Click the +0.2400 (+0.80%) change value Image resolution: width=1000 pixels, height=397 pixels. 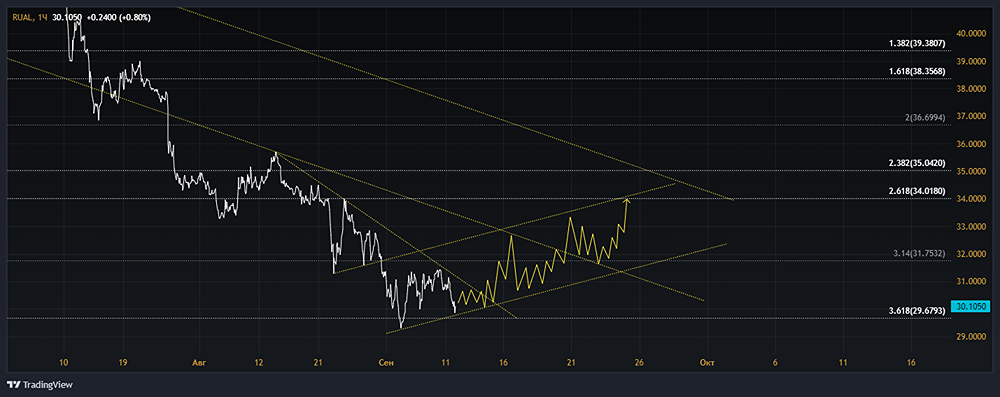[119, 18]
